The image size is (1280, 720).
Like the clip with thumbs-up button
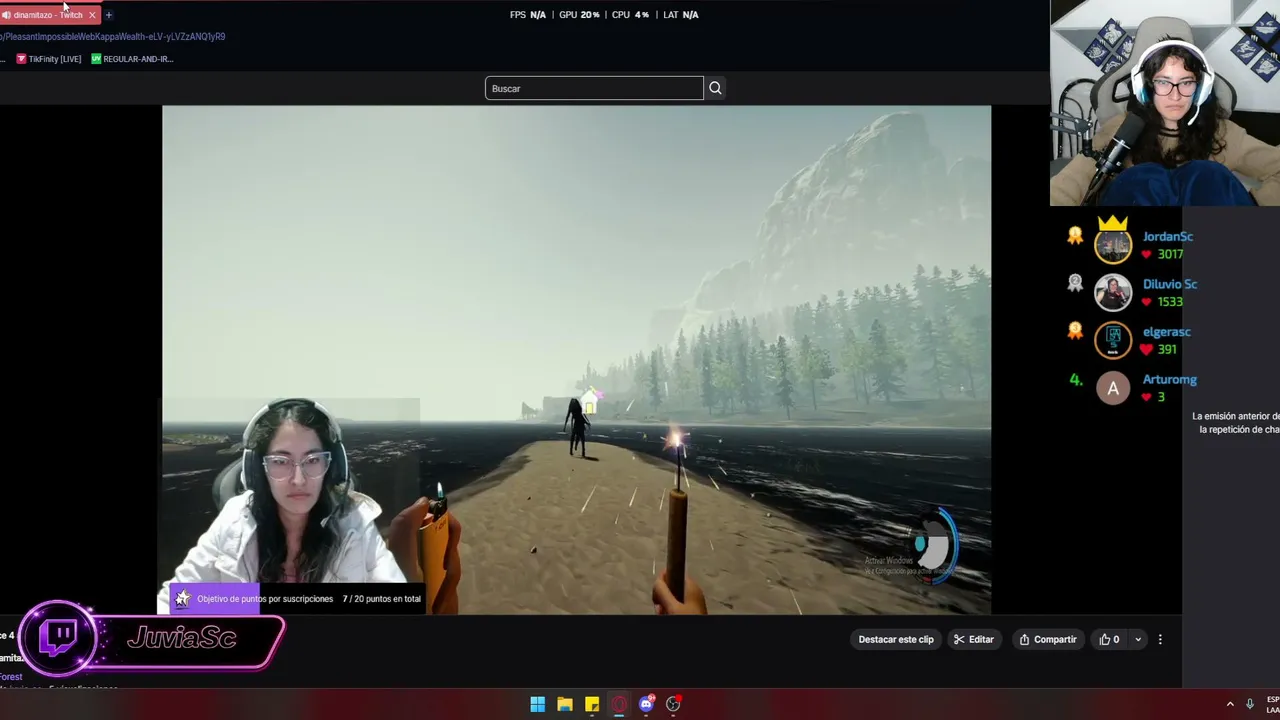point(1109,639)
